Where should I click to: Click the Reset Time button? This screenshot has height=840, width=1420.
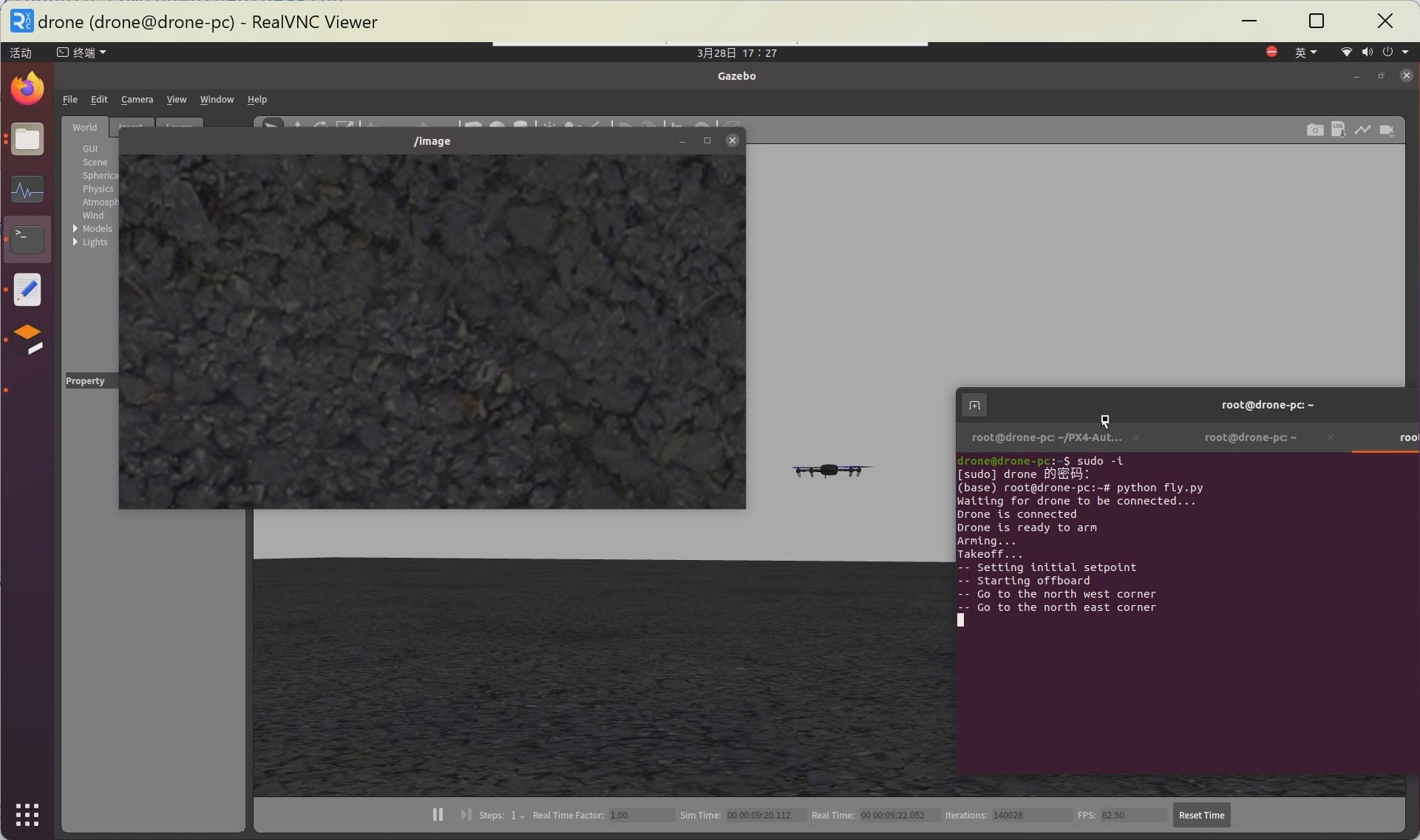(x=1201, y=815)
